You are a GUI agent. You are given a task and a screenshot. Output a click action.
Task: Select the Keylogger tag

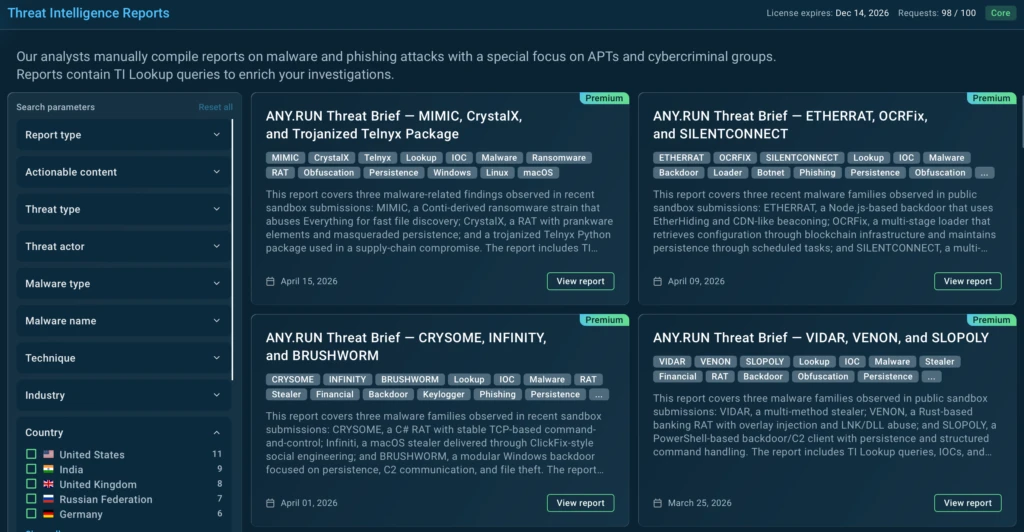pyautogui.click(x=443, y=395)
